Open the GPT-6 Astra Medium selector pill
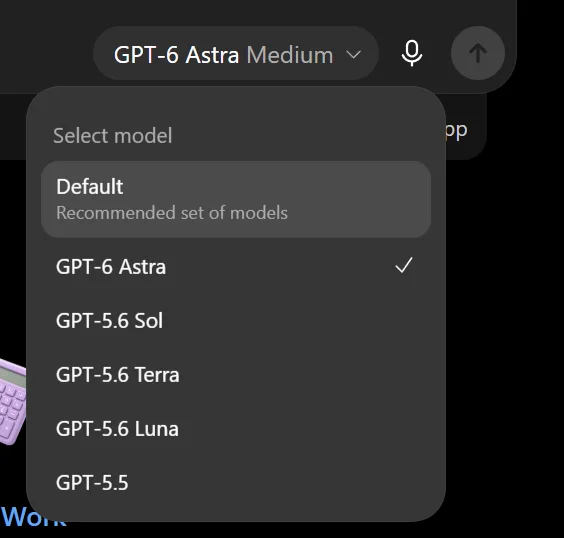The height and width of the screenshot is (538, 564). (236, 53)
